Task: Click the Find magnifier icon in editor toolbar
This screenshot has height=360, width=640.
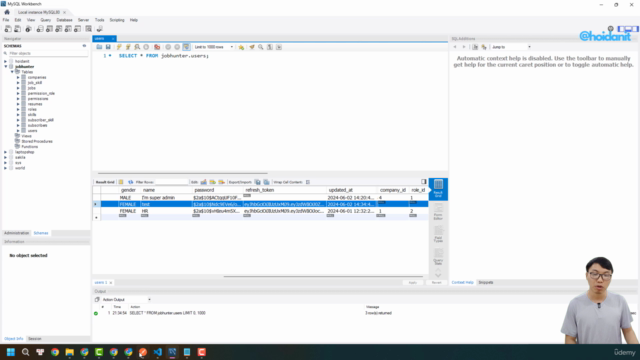Action: [x=261, y=47]
